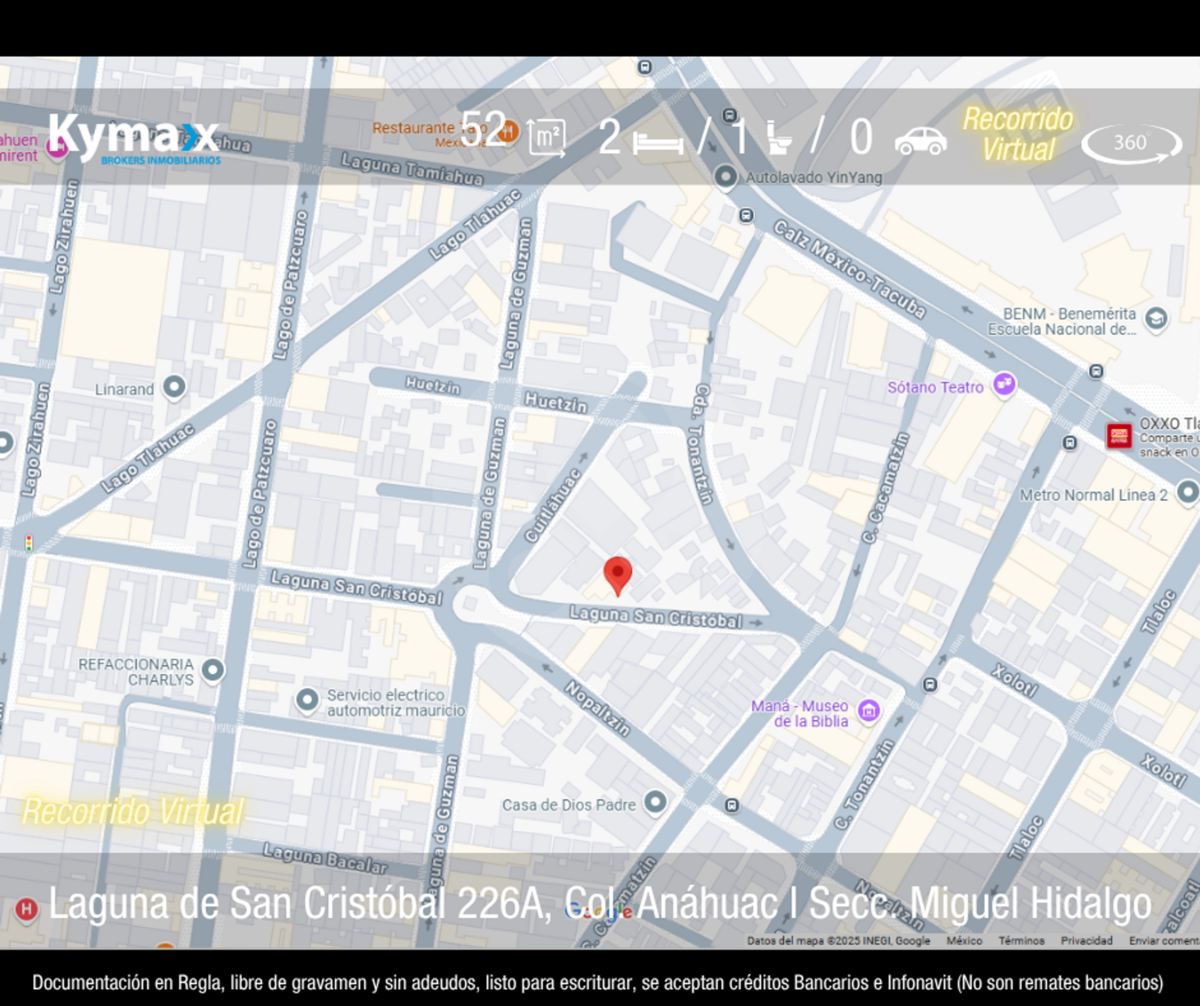The width and height of the screenshot is (1200, 1006).
Task: Click the 'Documentación en Regla' disclaimer text
Action: pyautogui.click(x=598, y=982)
